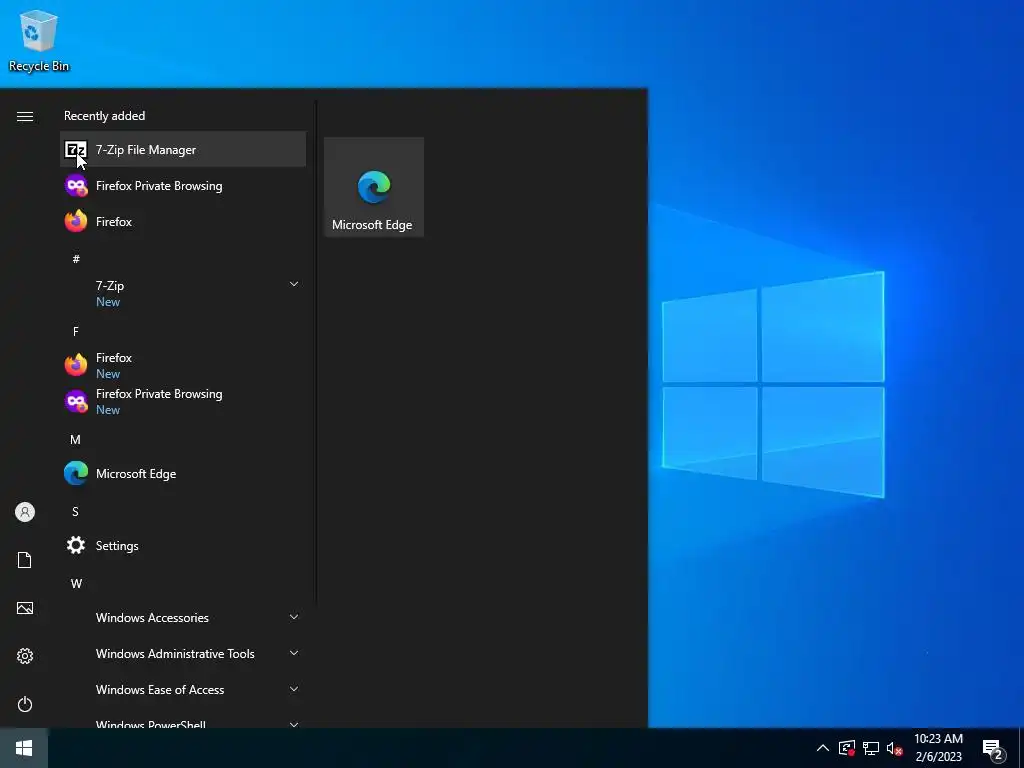Click the security warning tray icon
Viewport: 1024px width, 768px height.
pos(847,748)
